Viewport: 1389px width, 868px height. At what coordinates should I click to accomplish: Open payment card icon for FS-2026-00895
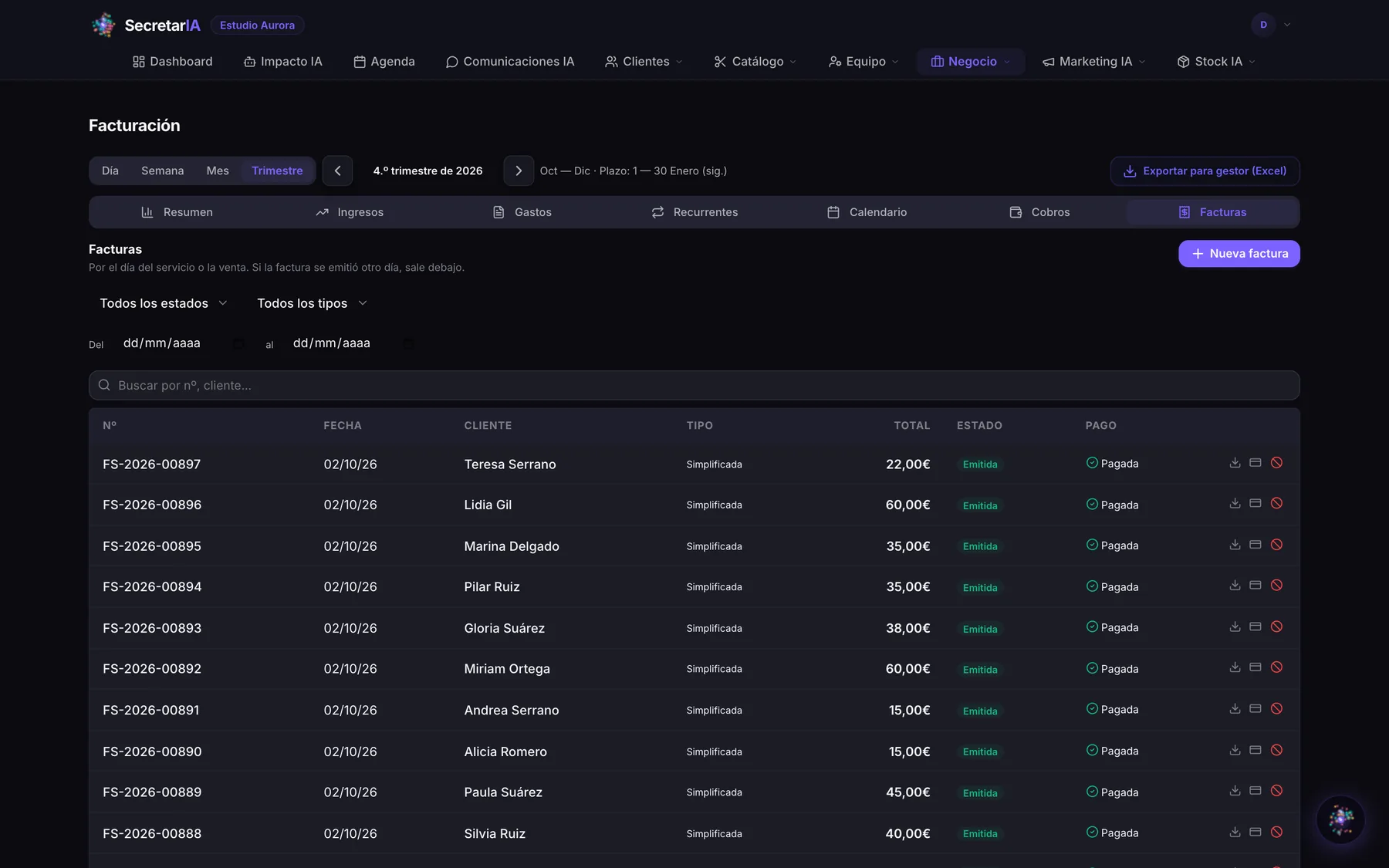pos(1256,545)
